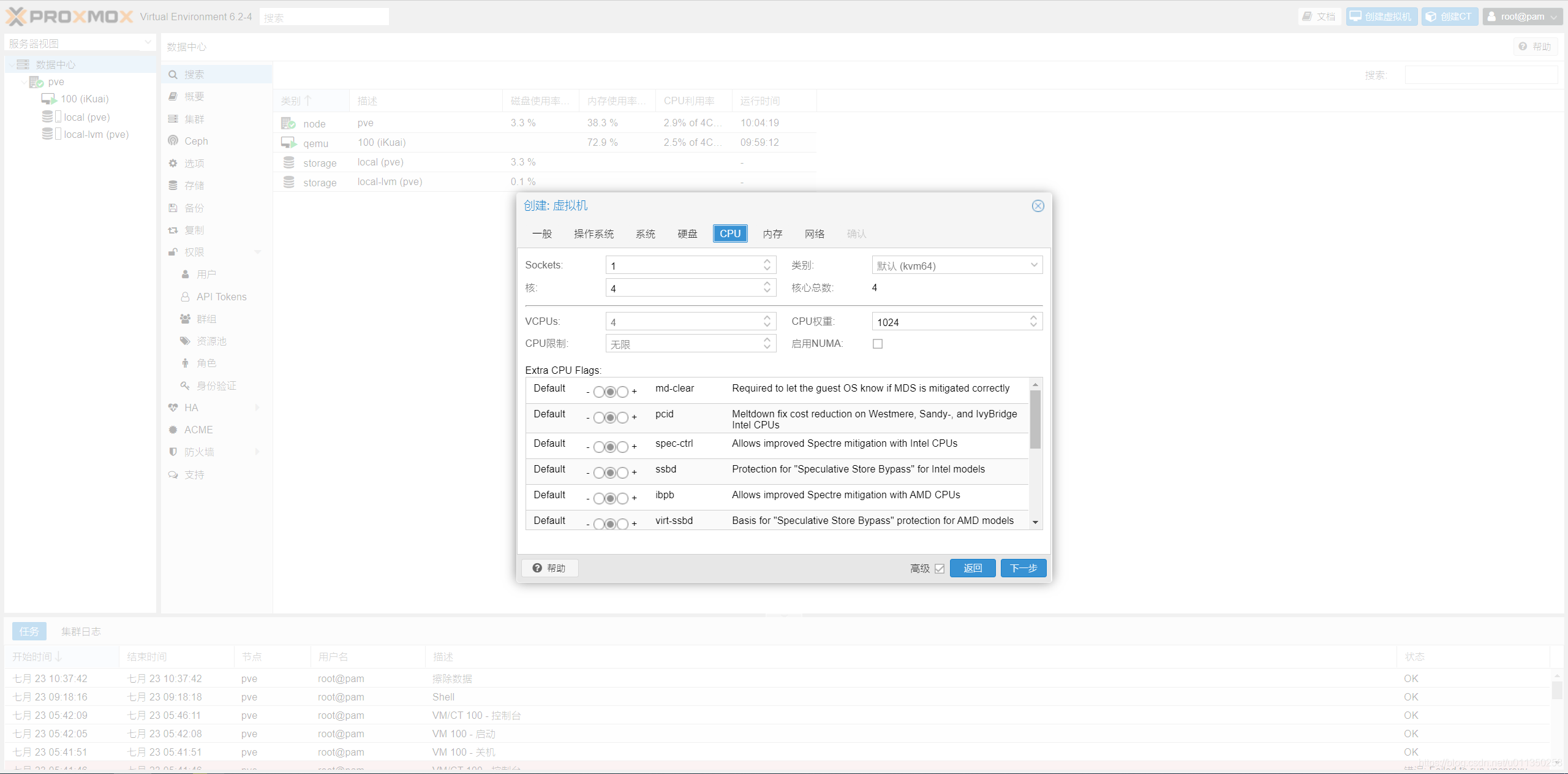Open the CPU type dropdown kvm64
1568x774 pixels.
tap(957, 265)
